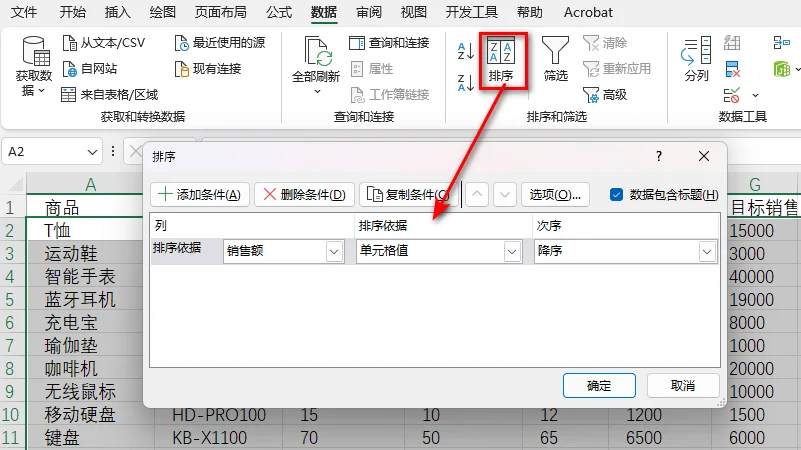The width and height of the screenshot is (801, 450).
Task: Move sort level up arrow
Action: [477, 195]
